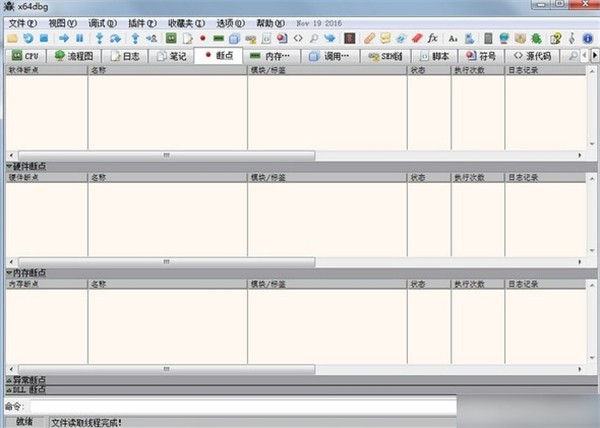600x428 pixels.
Task: Switch to the 源代码 tab
Action: [532, 56]
